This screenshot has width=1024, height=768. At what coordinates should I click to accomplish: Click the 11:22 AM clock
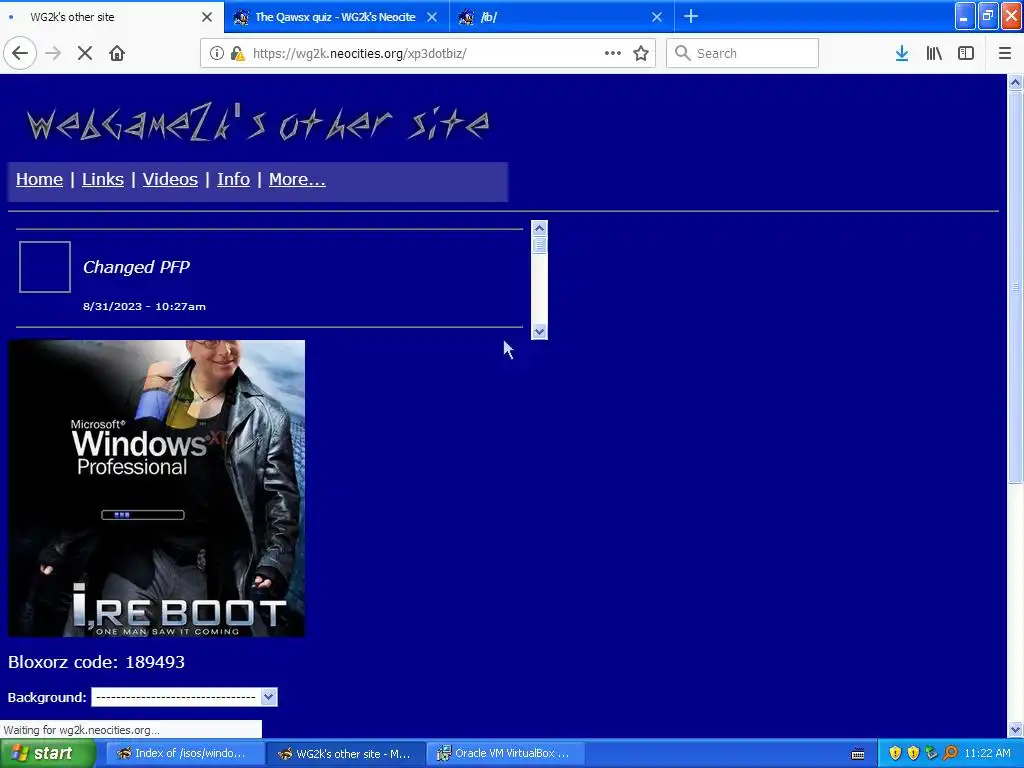point(987,754)
